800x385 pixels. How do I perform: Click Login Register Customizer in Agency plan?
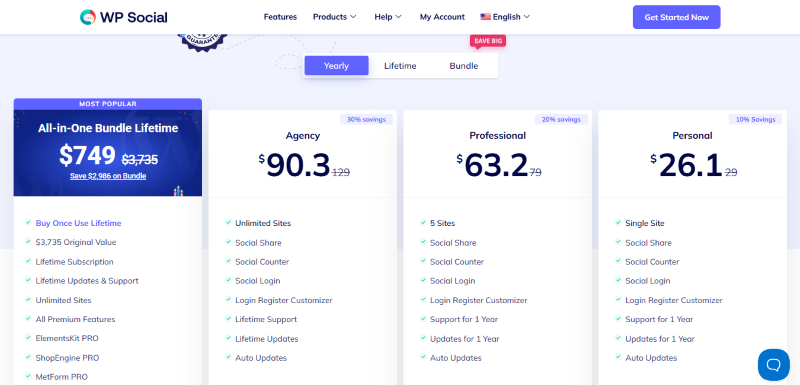tap(284, 300)
